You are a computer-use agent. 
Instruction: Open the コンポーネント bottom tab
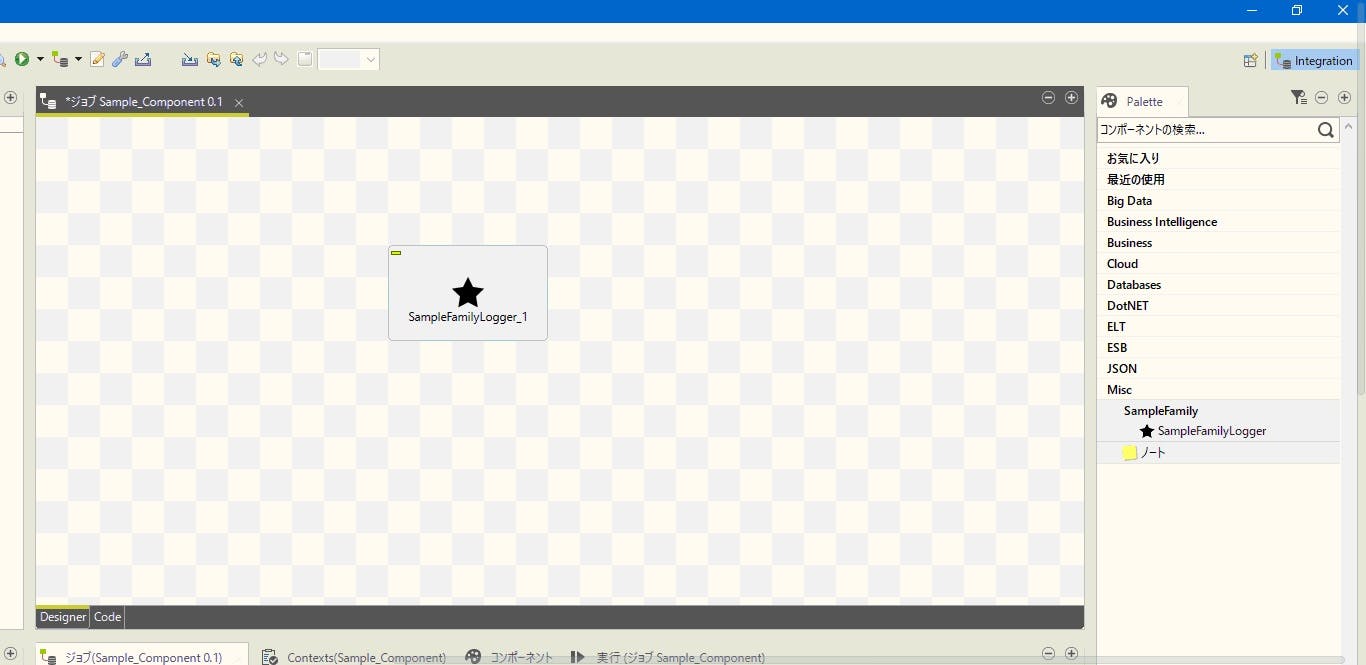(x=509, y=657)
